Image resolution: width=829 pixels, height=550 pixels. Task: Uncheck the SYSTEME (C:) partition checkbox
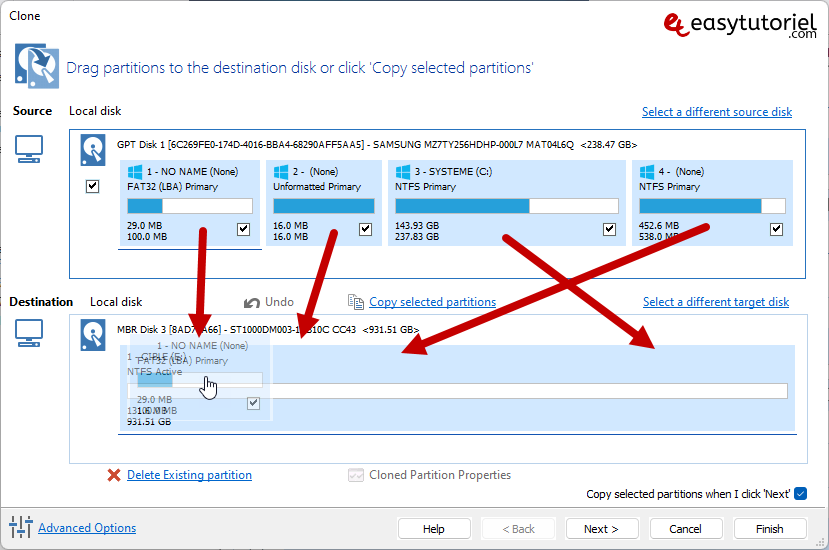click(x=610, y=229)
